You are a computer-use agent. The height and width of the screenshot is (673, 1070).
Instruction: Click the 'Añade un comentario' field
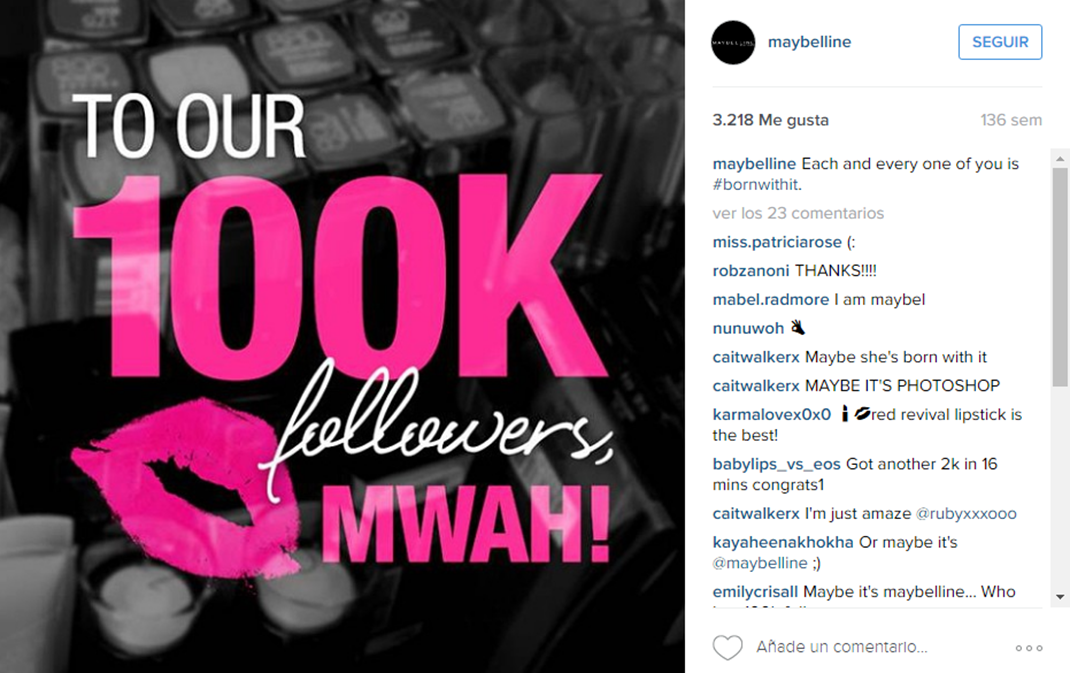click(x=841, y=647)
